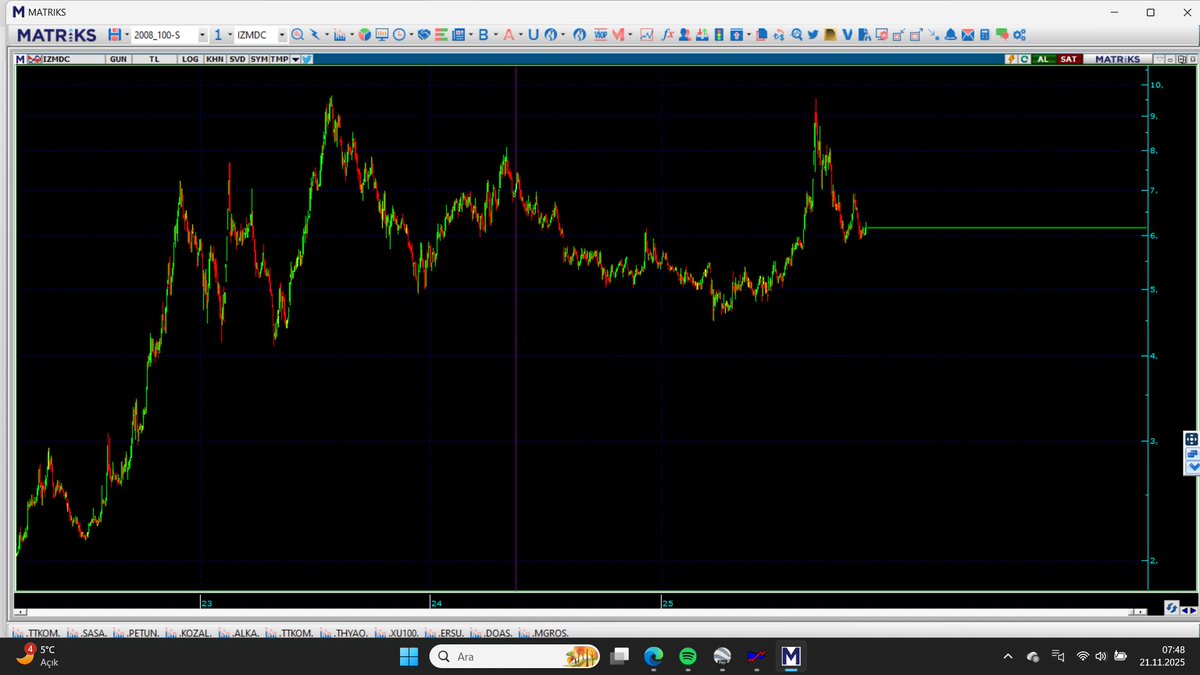
Task: Click the Matriks app icon on taskbar
Action: click(792, 656)
